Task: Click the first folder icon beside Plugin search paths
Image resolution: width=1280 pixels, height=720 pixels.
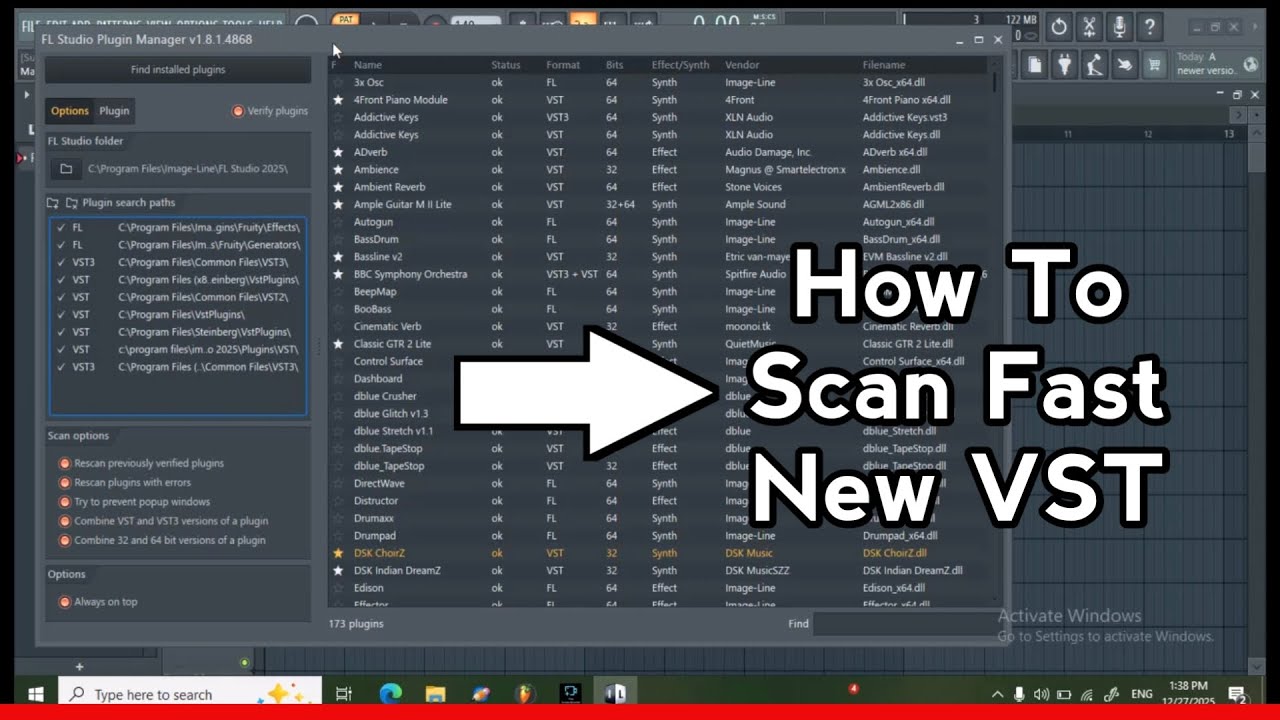Action: 53,203
